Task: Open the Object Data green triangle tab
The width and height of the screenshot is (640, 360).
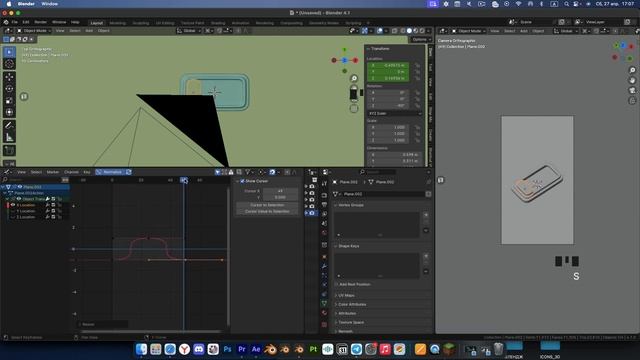Action: 324,303
